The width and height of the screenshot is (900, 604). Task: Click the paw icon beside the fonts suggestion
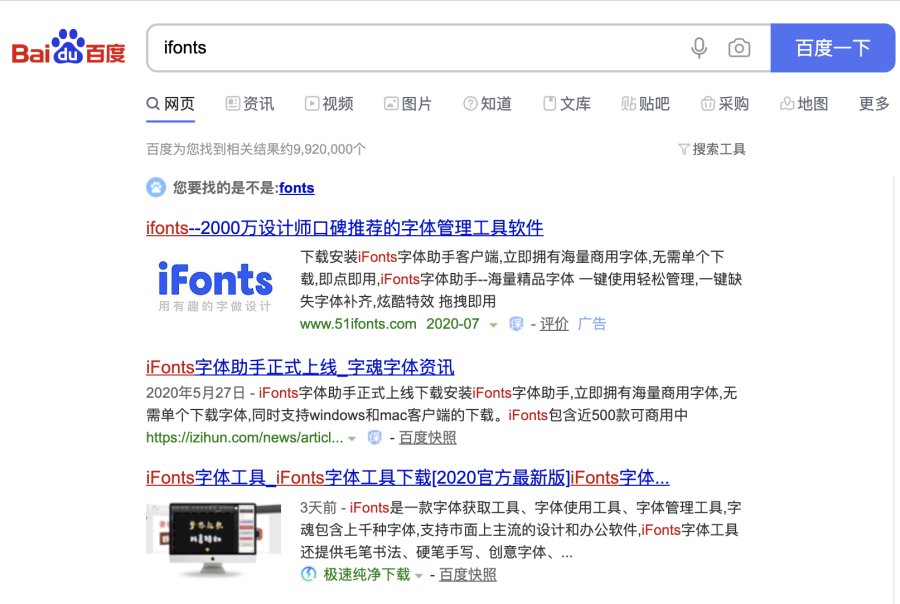coord(156,187)
